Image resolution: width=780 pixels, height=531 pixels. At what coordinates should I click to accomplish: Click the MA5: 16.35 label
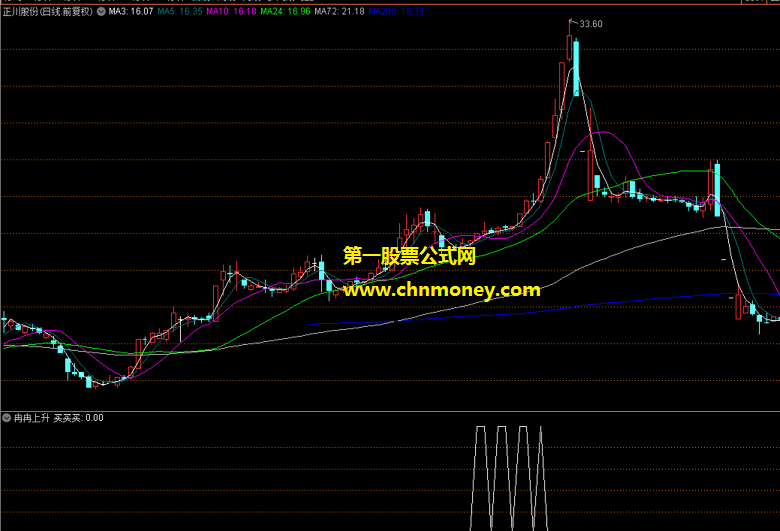click(180, 11)
